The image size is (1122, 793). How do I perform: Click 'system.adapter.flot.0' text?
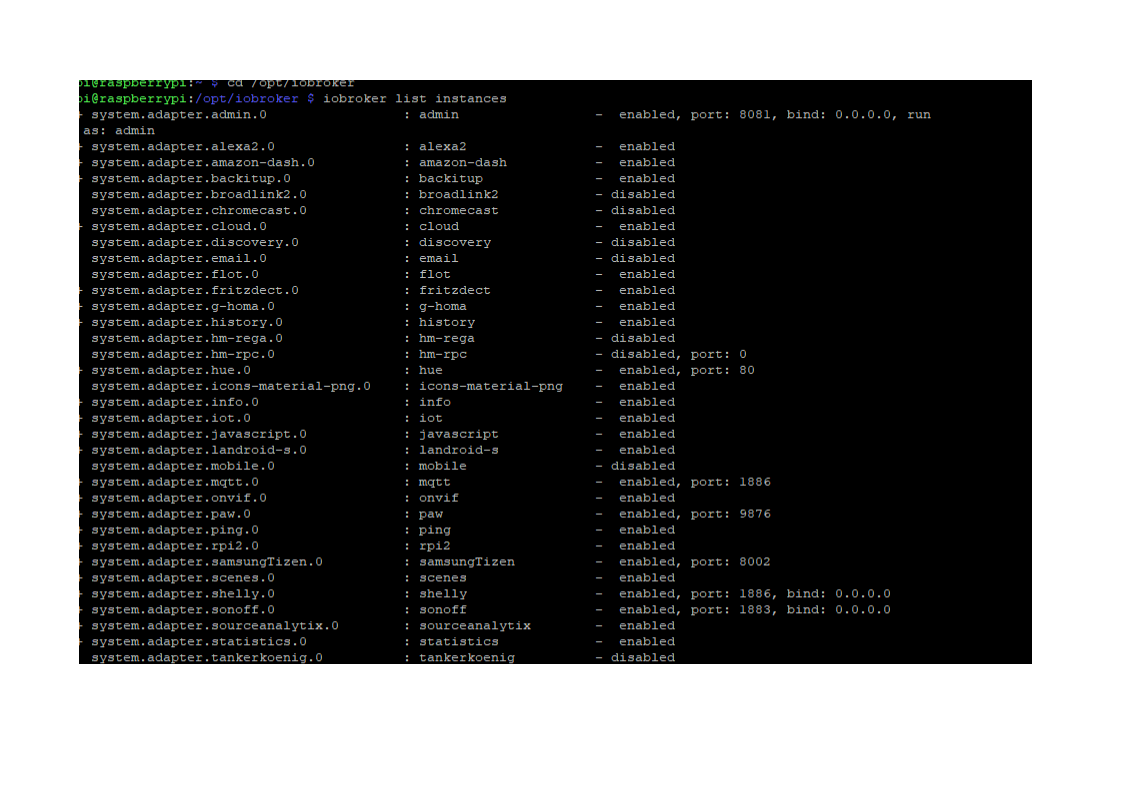click(175, 274)
